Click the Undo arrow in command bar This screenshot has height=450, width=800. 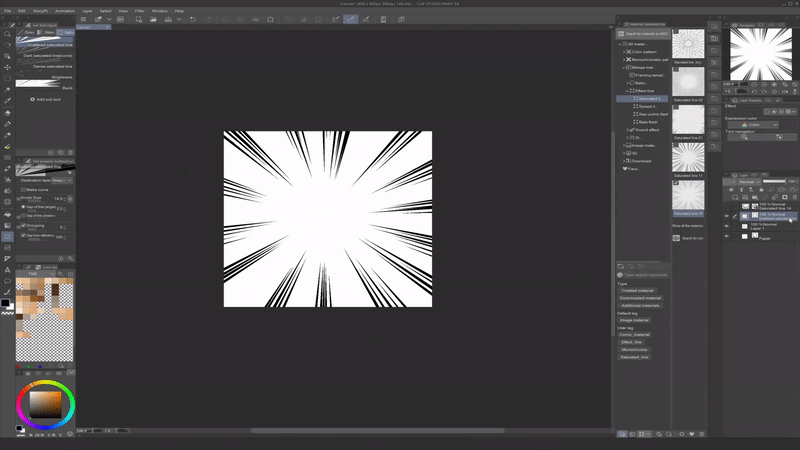(x=192, y=19)
